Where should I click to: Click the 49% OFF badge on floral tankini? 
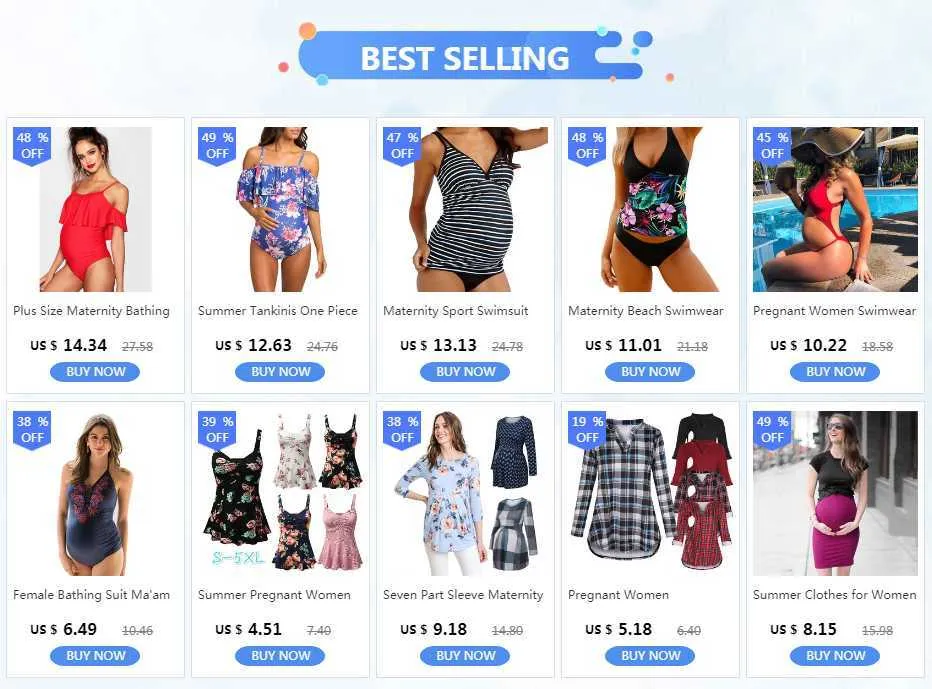click(x=217, y=146)
